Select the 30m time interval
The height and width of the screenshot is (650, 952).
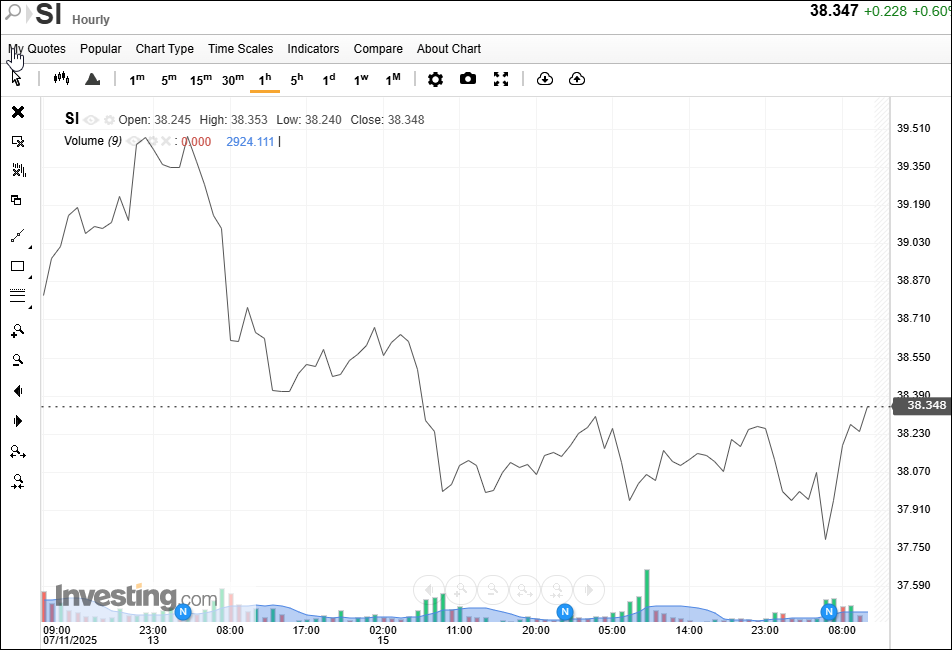[233, 79]
